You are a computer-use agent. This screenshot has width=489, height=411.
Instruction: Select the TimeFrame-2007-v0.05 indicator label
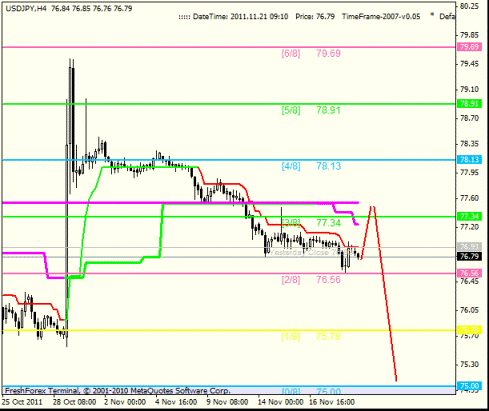tap(381, 17)
